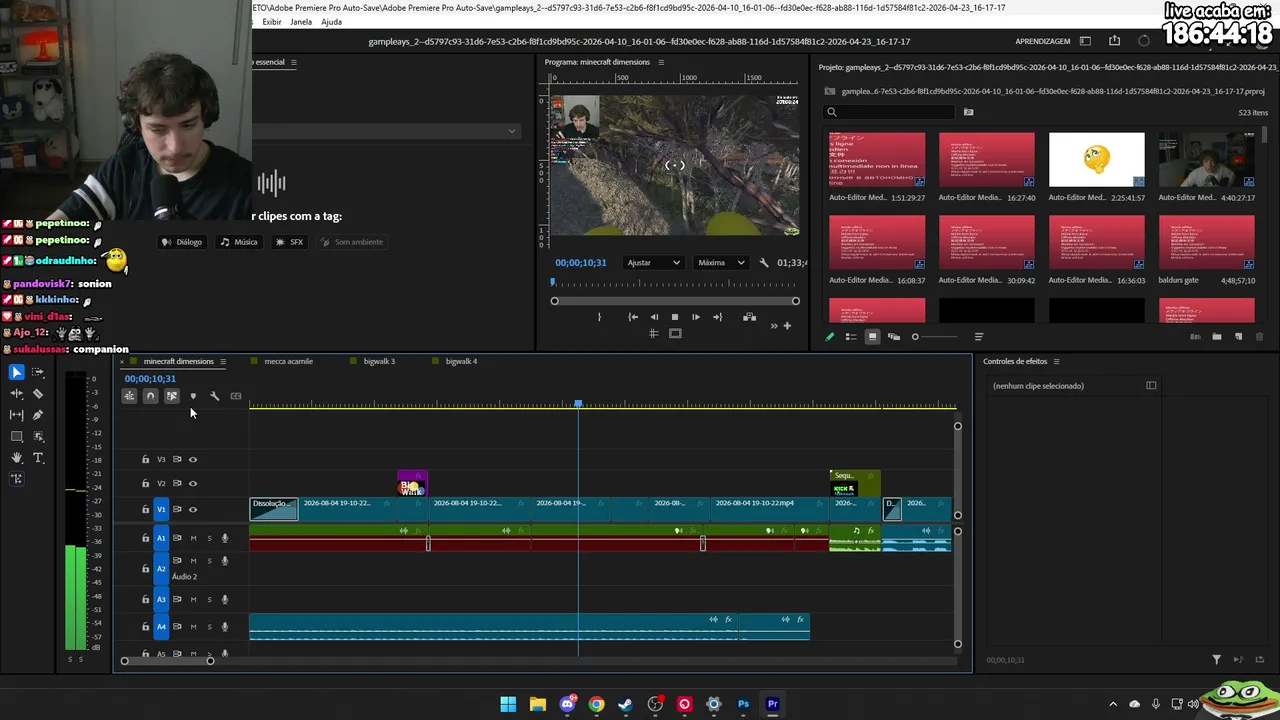Open the Program Monitor button editor plus
The width and height of the screenshot is (1280, 720).
pos(787,325)
